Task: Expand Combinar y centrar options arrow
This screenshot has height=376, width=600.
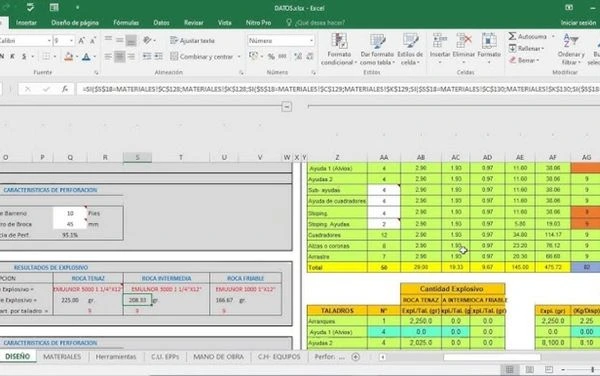Action: pyautogui.click(x=239, y=57)
